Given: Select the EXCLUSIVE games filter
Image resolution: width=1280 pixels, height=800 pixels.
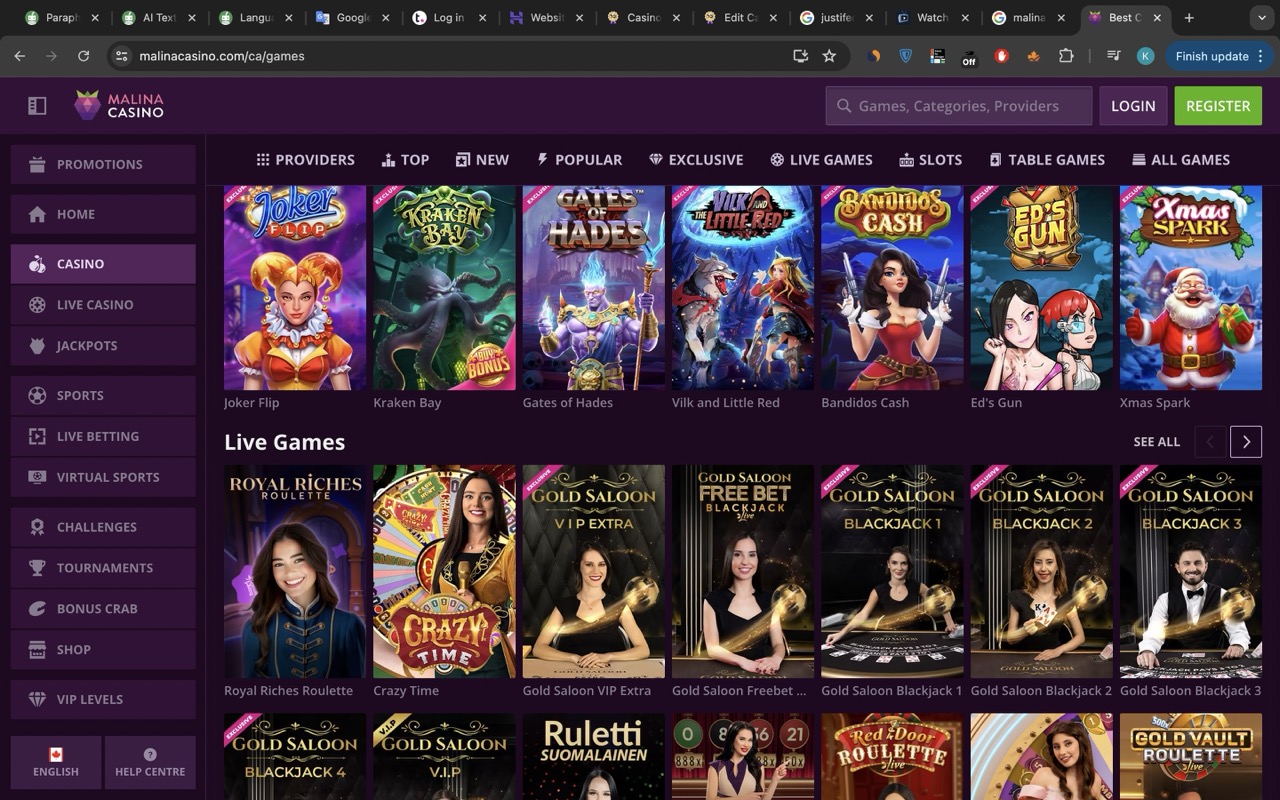Looking at the screenshot, I should coord(696,159).
